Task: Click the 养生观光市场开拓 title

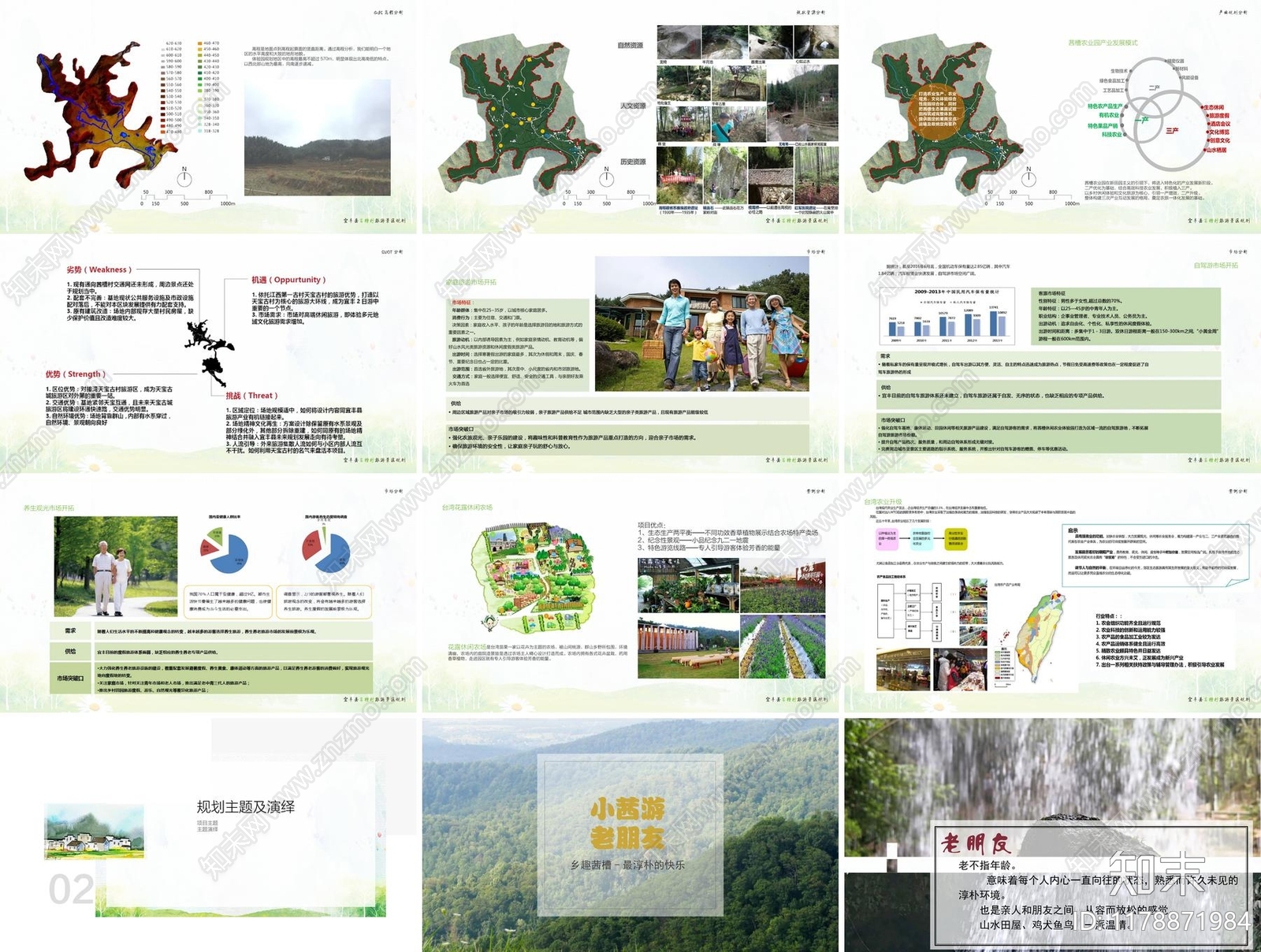Action: coord(49,508)
